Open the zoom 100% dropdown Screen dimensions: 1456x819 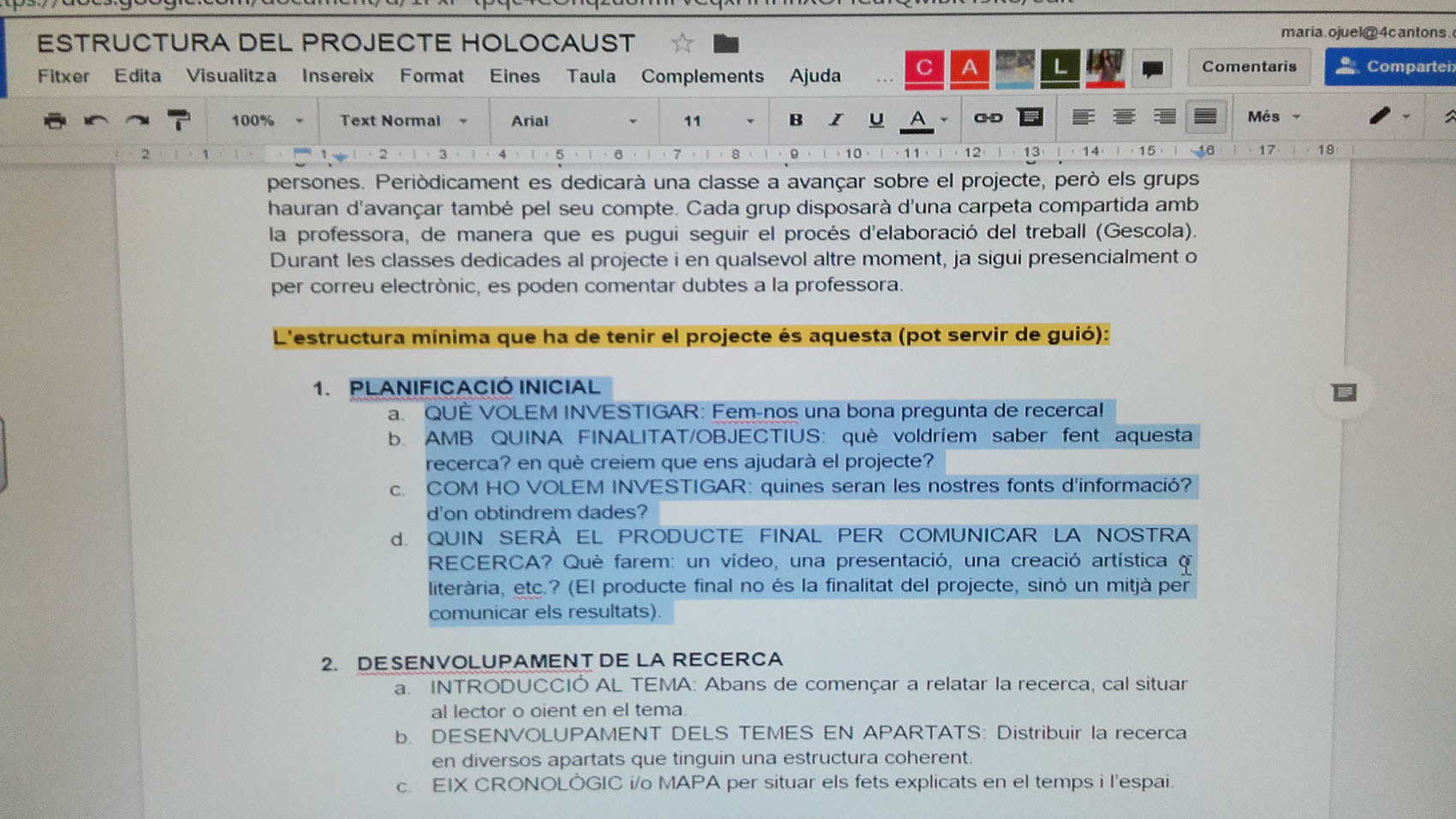[x=266, y=121]
